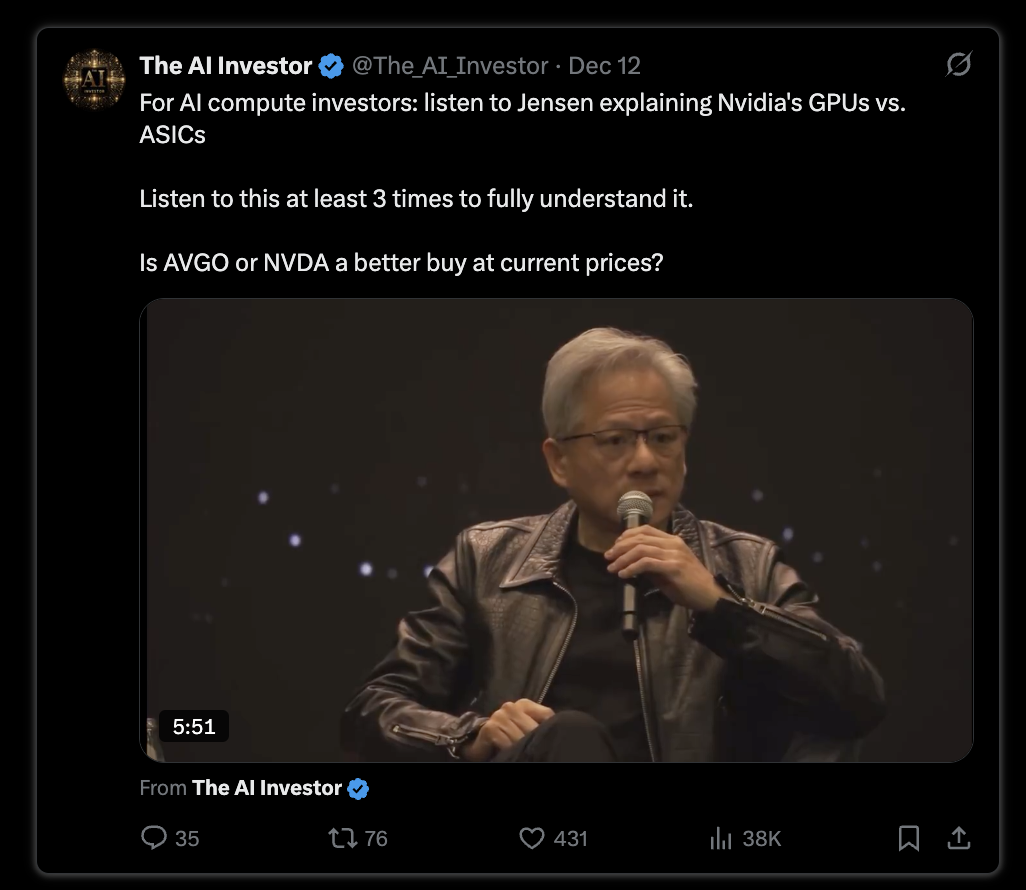Click the @The_AI_Investor handle
Image resolution: width=1026 pixels, height=890 pixels.
point(450,65)
